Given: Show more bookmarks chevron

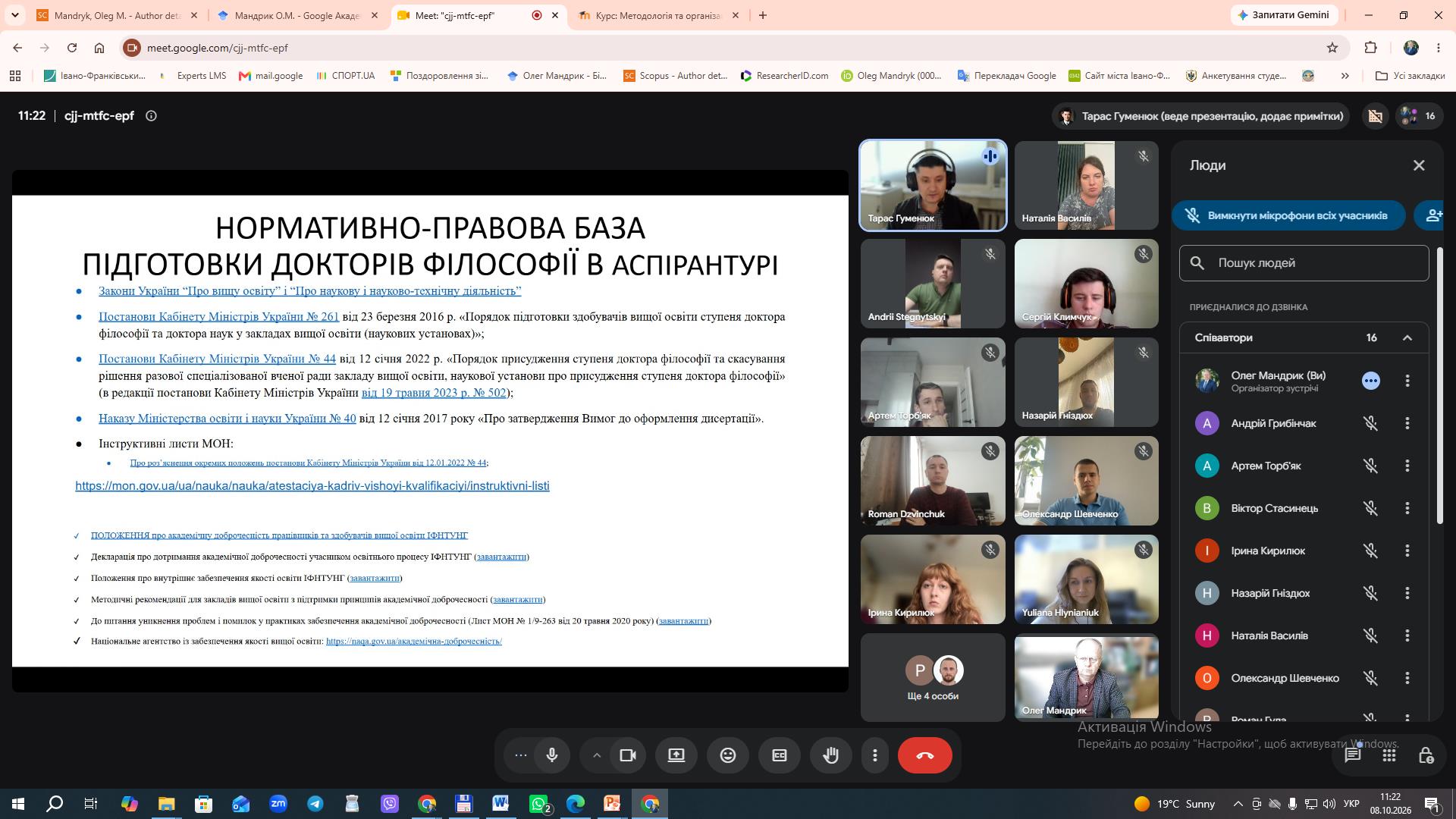Looking at the screenshot, I should tap(1345, 76).
